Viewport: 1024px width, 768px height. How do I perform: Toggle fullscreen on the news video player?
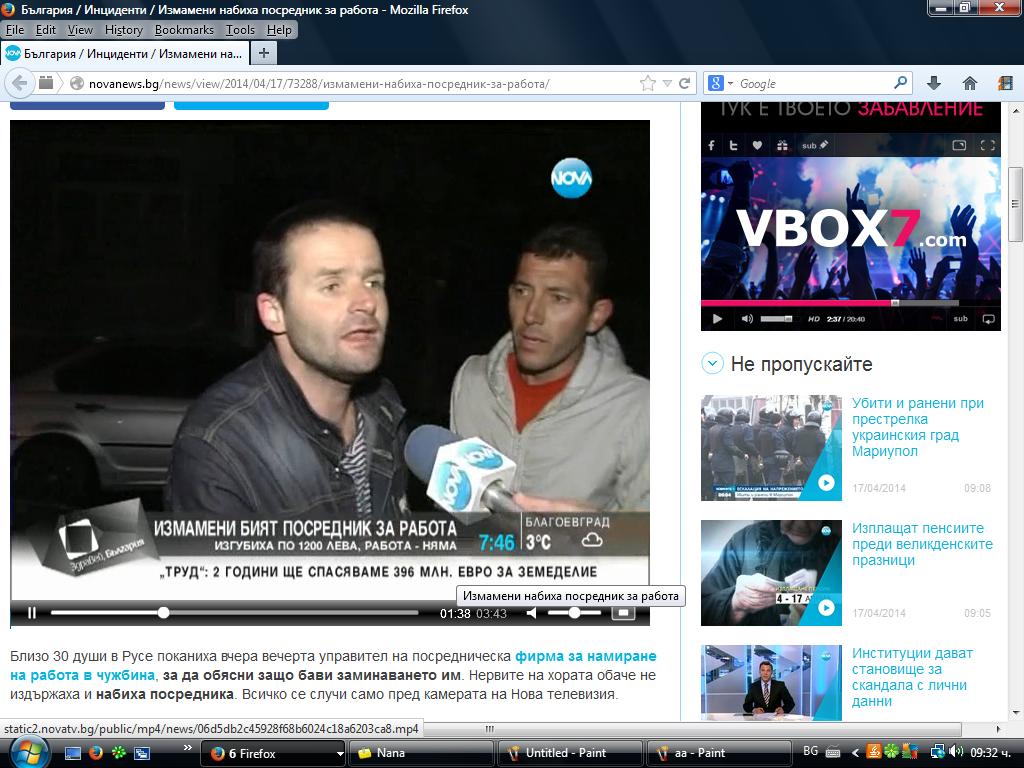coord(623,613)
